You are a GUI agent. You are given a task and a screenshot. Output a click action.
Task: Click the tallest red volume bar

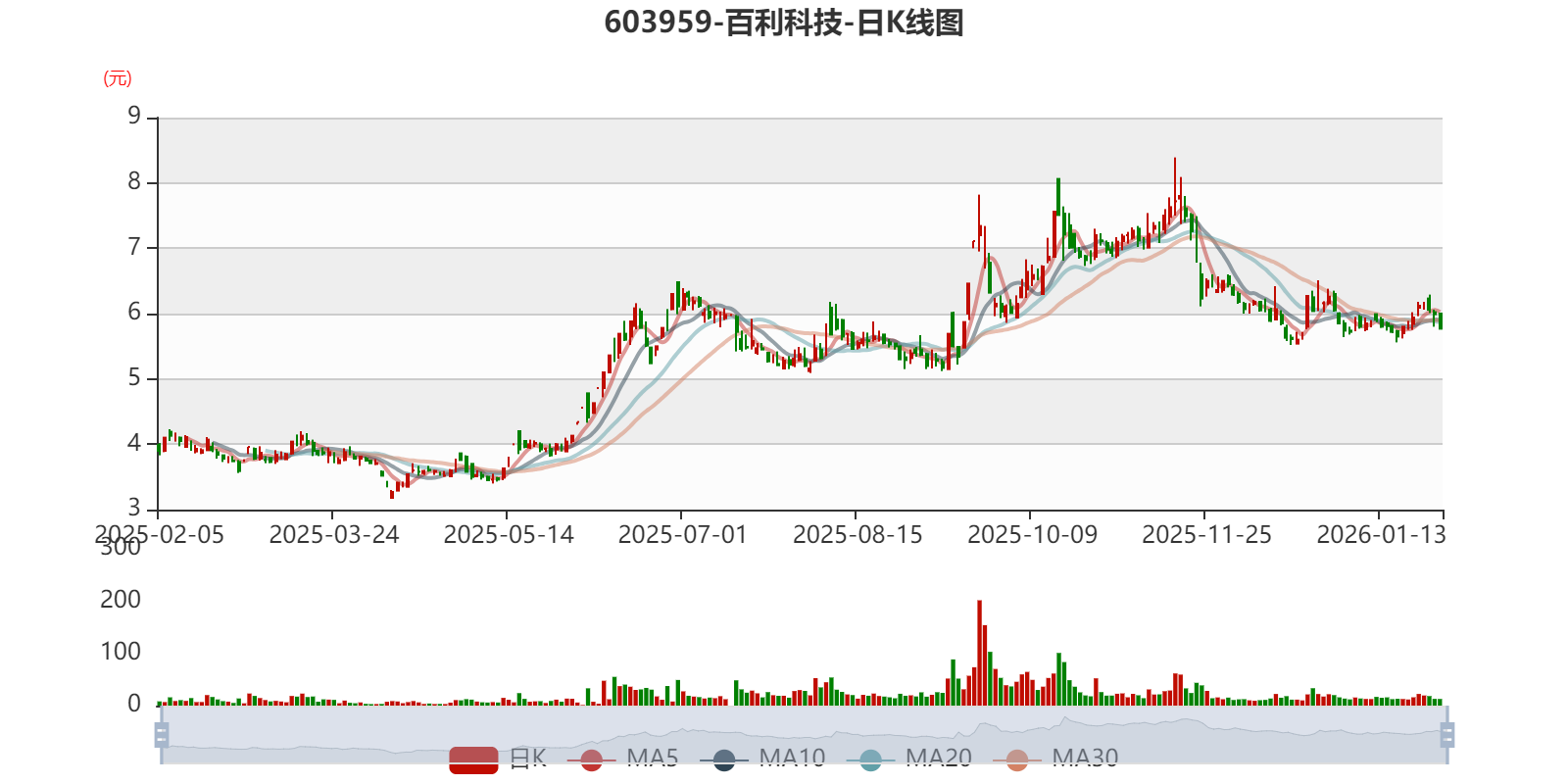click(979, 653)
